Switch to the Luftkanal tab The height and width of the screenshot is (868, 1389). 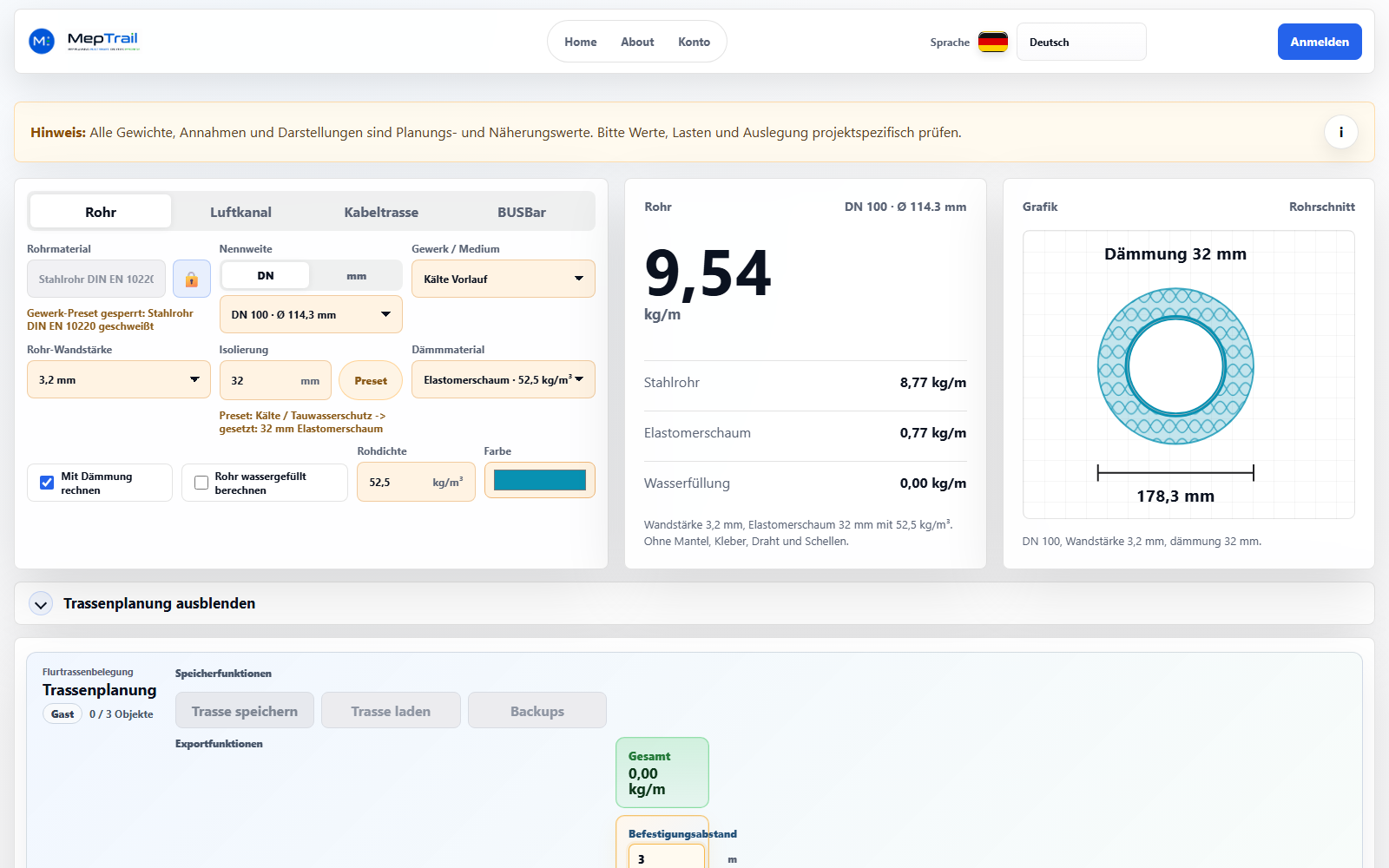[240, 212]
